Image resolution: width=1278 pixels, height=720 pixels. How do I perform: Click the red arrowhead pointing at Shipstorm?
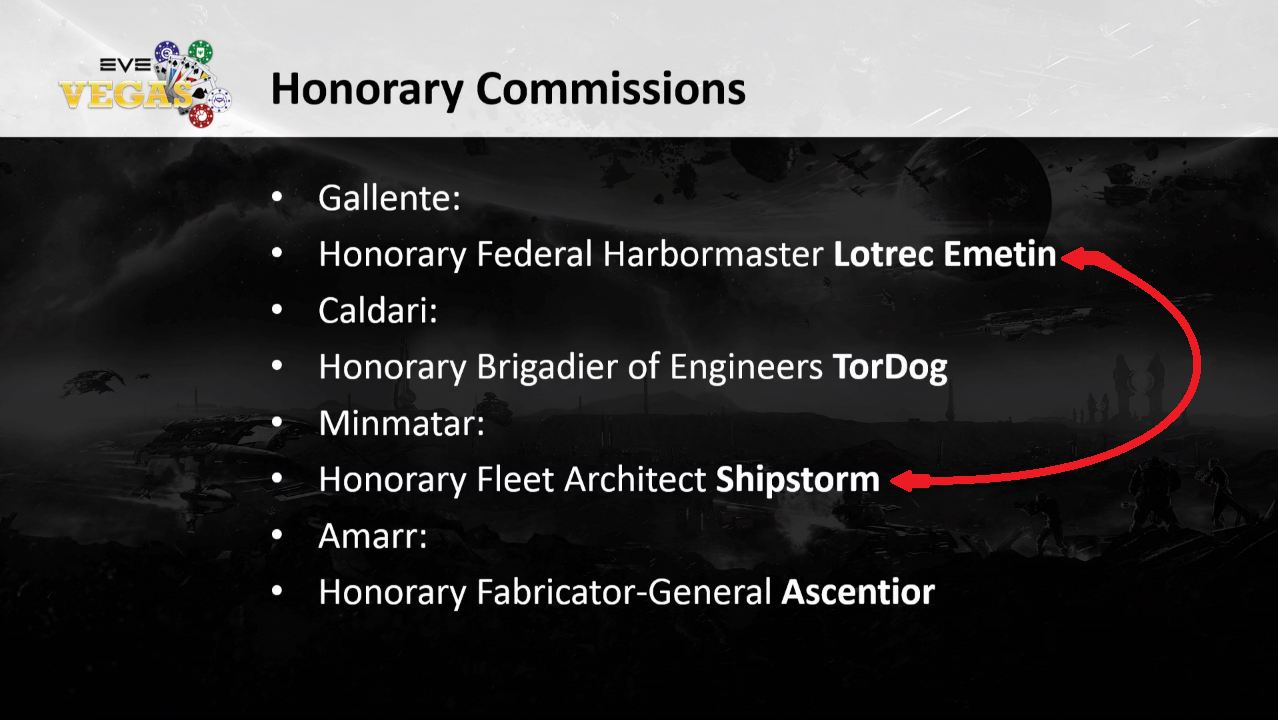[x=902, y=482]
